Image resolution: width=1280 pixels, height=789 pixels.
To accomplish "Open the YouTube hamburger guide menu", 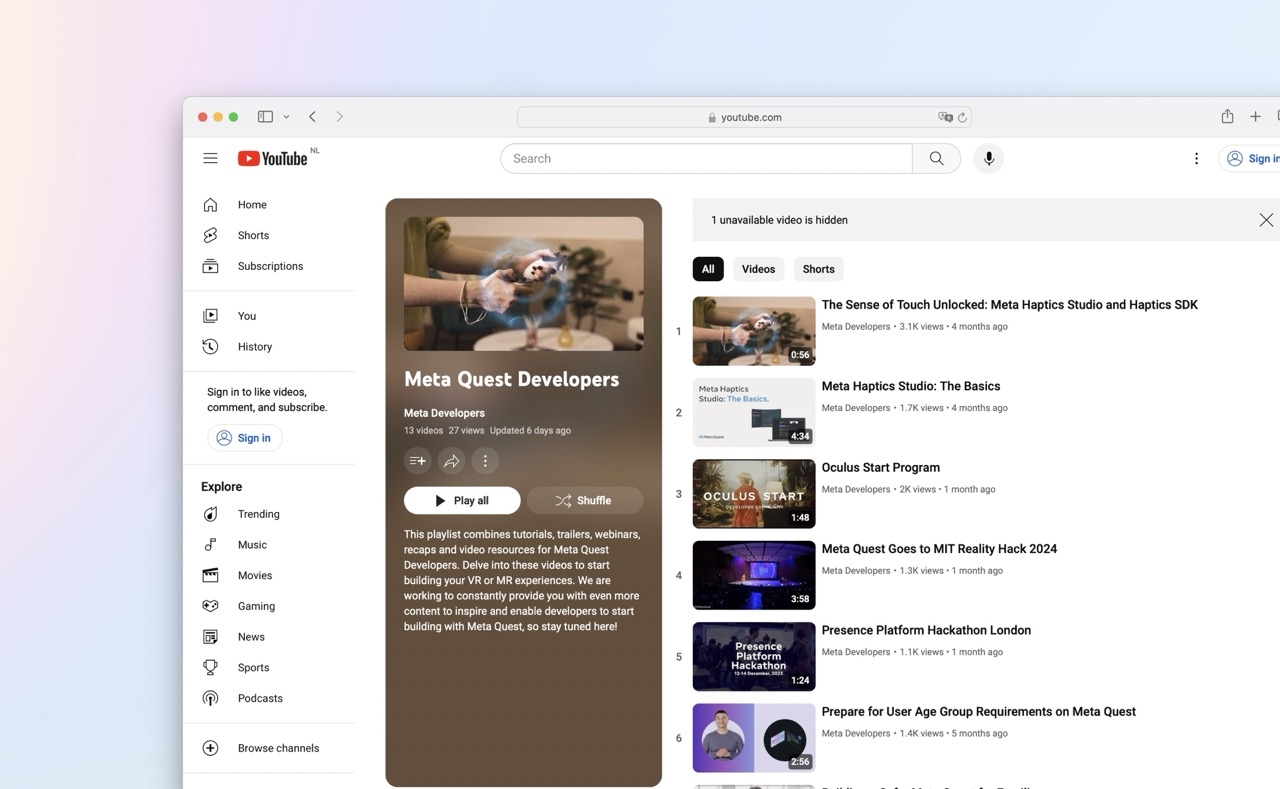I will click(210, 158).
